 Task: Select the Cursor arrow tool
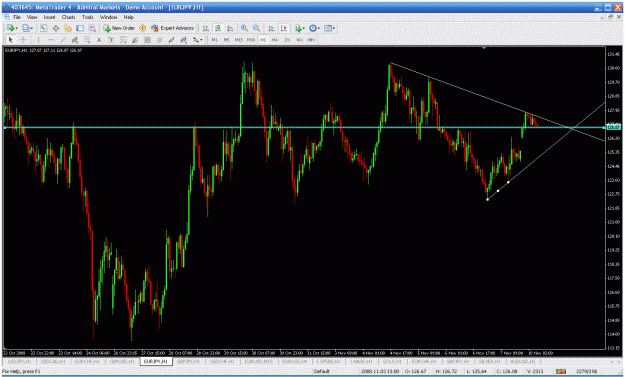click(x=10, y=40)
